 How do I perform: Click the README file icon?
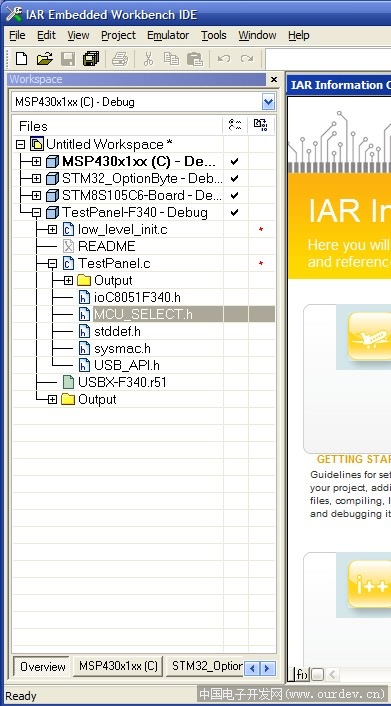coord(68,246)
